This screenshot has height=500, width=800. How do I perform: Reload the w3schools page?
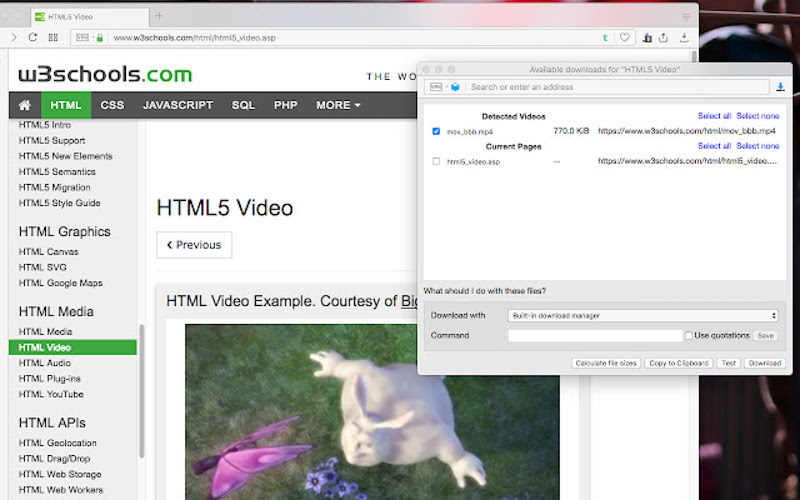coord(33,37)
